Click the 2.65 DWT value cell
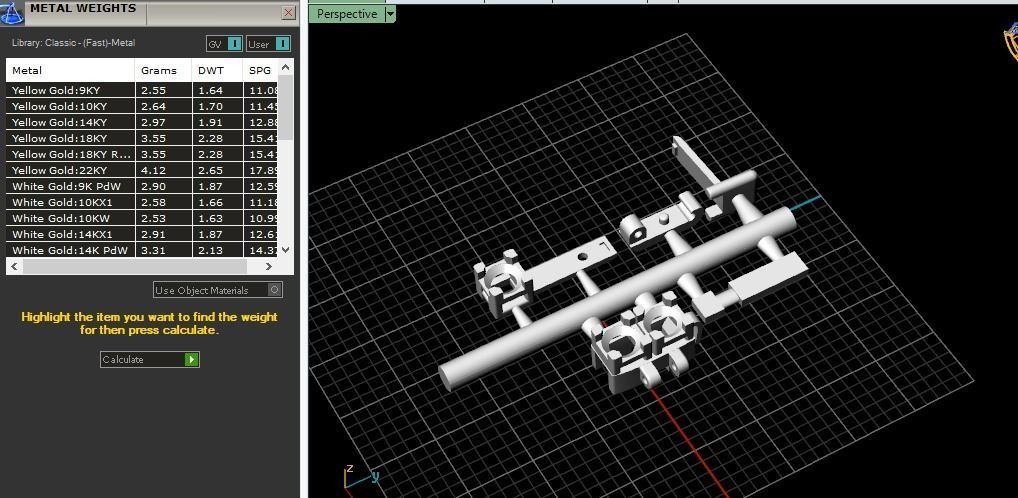1018x498 pixels. [217, 170]
